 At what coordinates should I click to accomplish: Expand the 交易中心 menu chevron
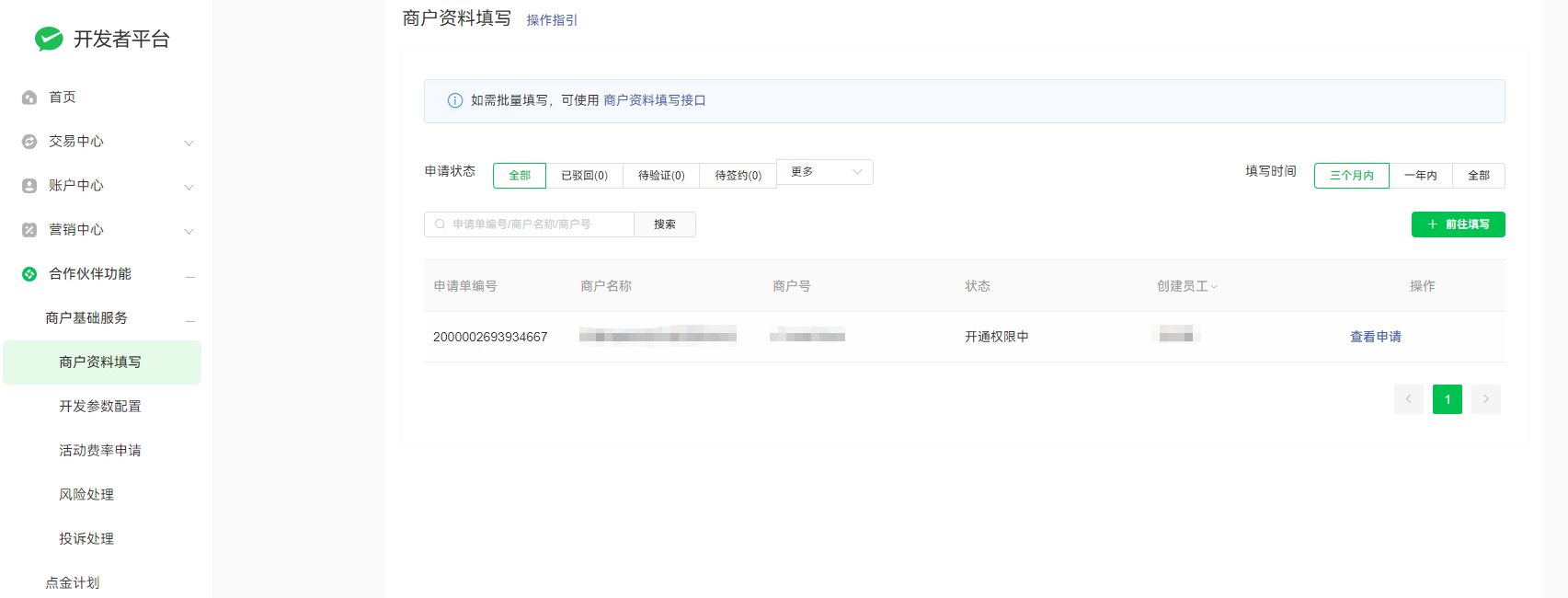tap(189, 143)
